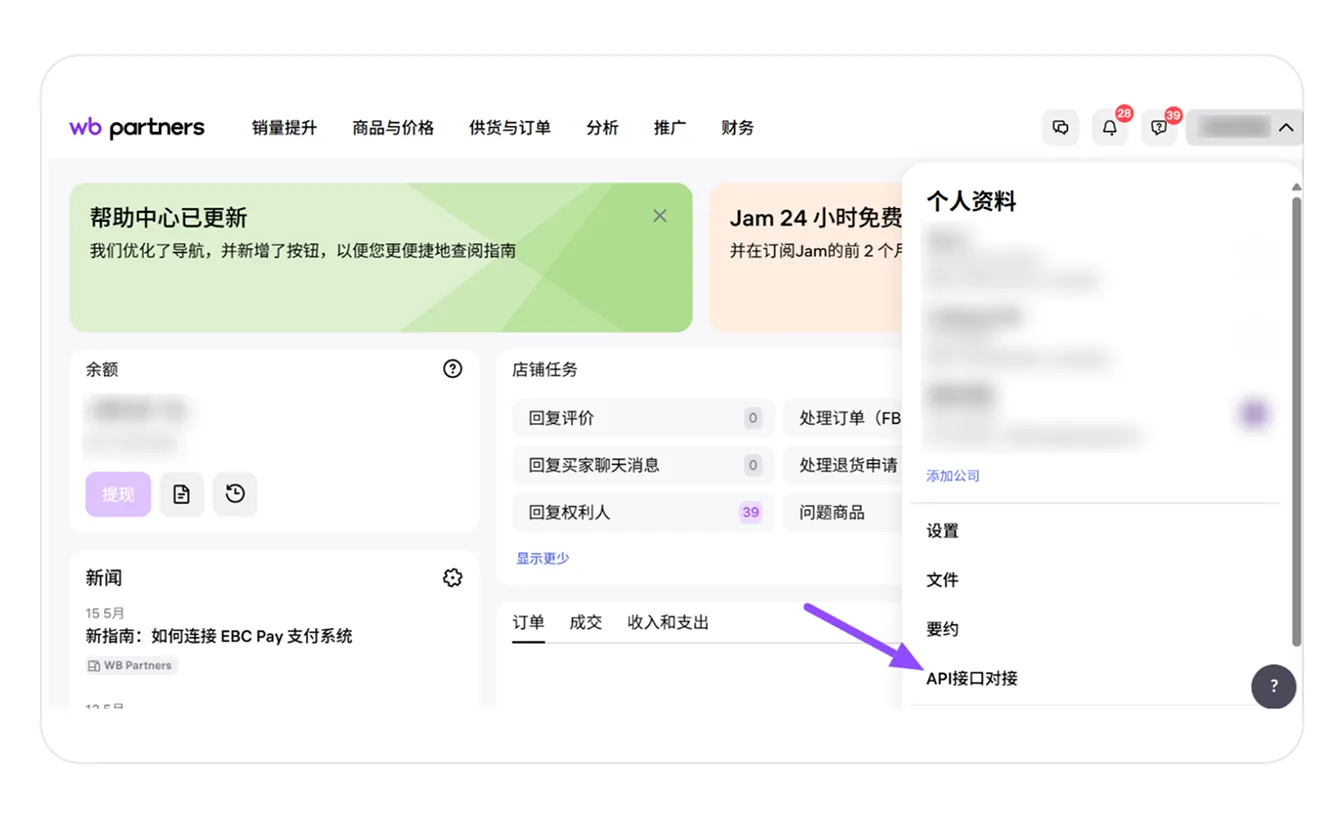The width and height of the screenshot is (1344, 818).
Task: Switch to the 订单 tab
Action: (529, 622)
